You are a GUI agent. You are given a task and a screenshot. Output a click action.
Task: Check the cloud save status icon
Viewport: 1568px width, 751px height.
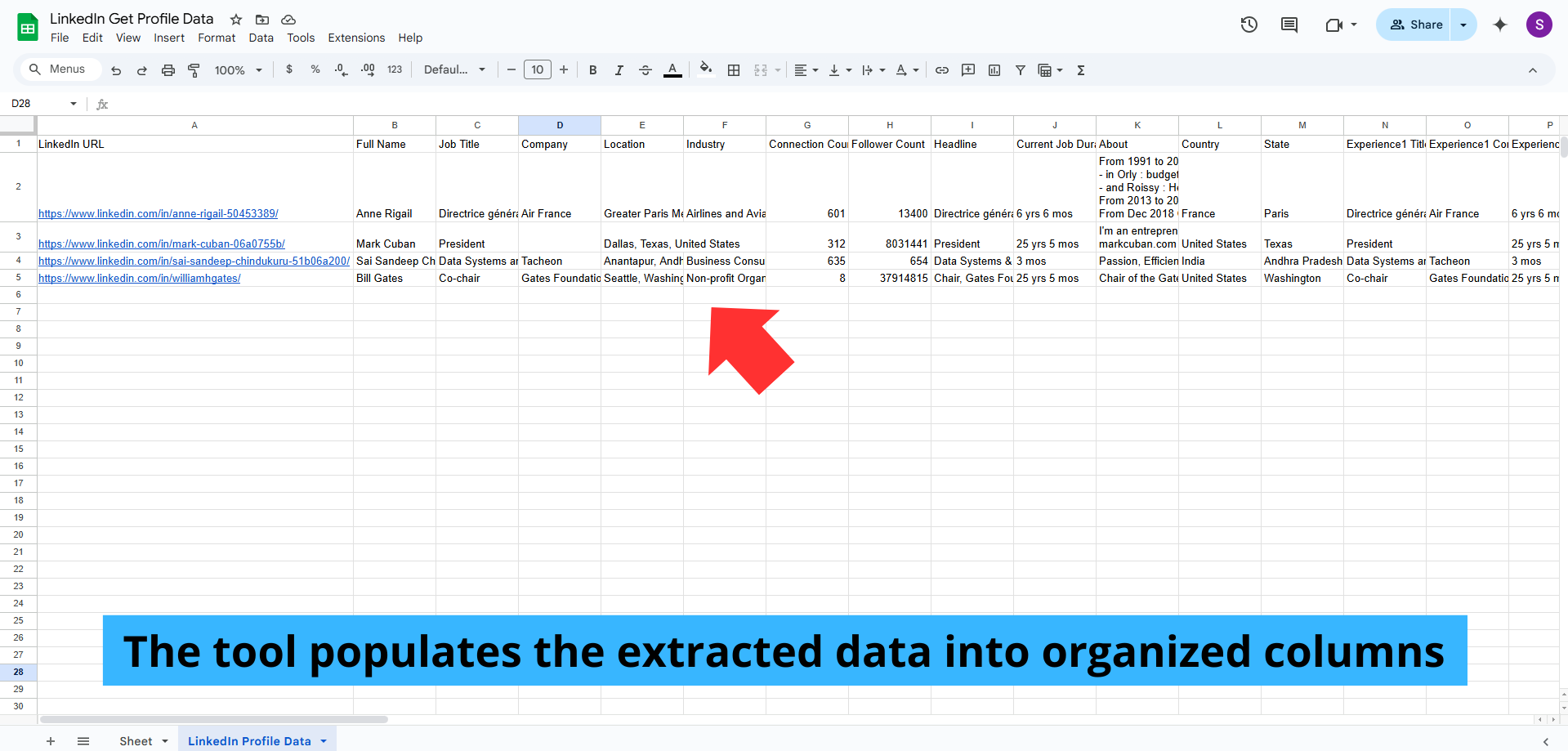click(x=288, y=20)
